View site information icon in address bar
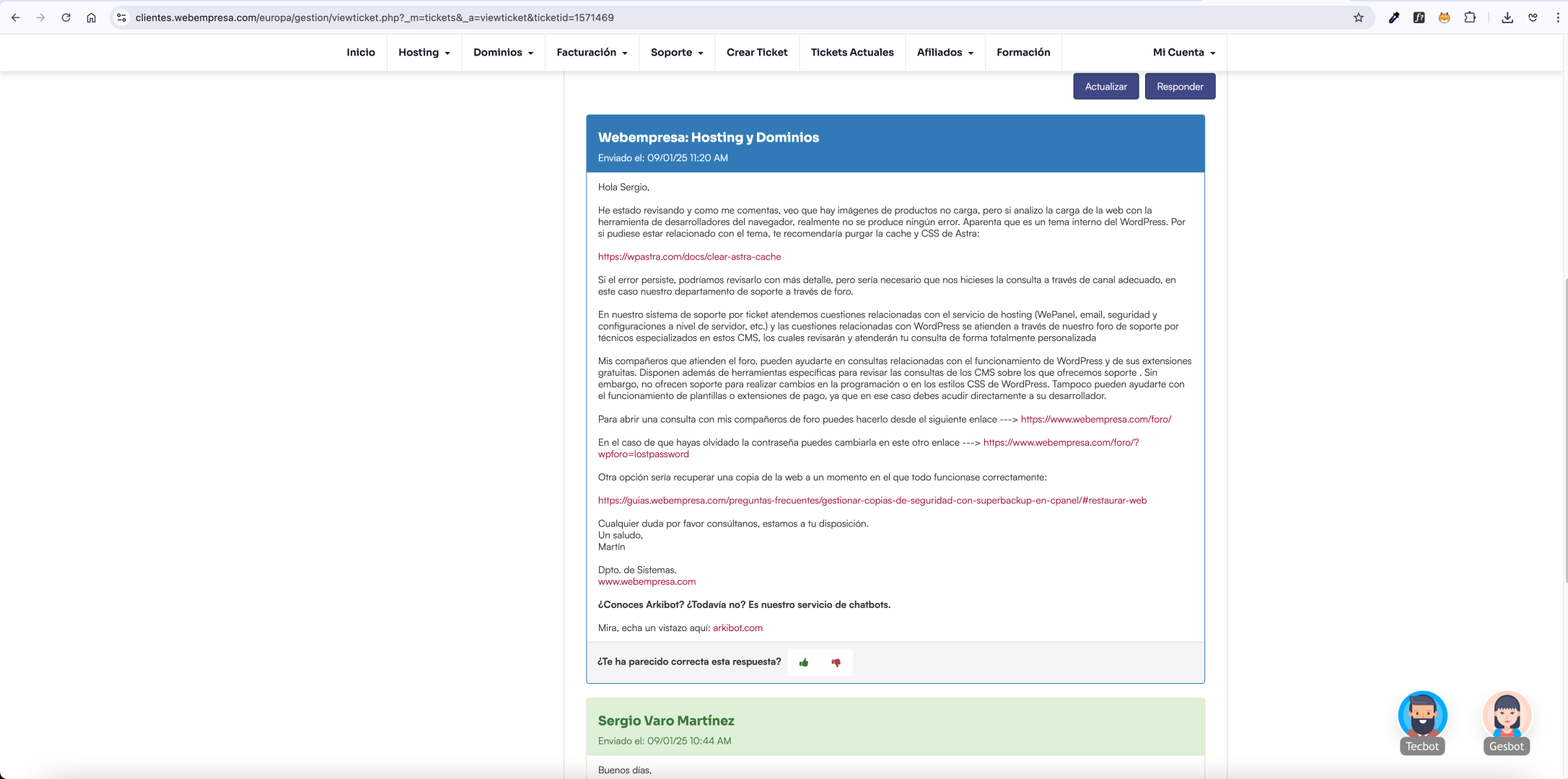Image resolution: width=1568 pixels, height=779 pixels. 121,17
